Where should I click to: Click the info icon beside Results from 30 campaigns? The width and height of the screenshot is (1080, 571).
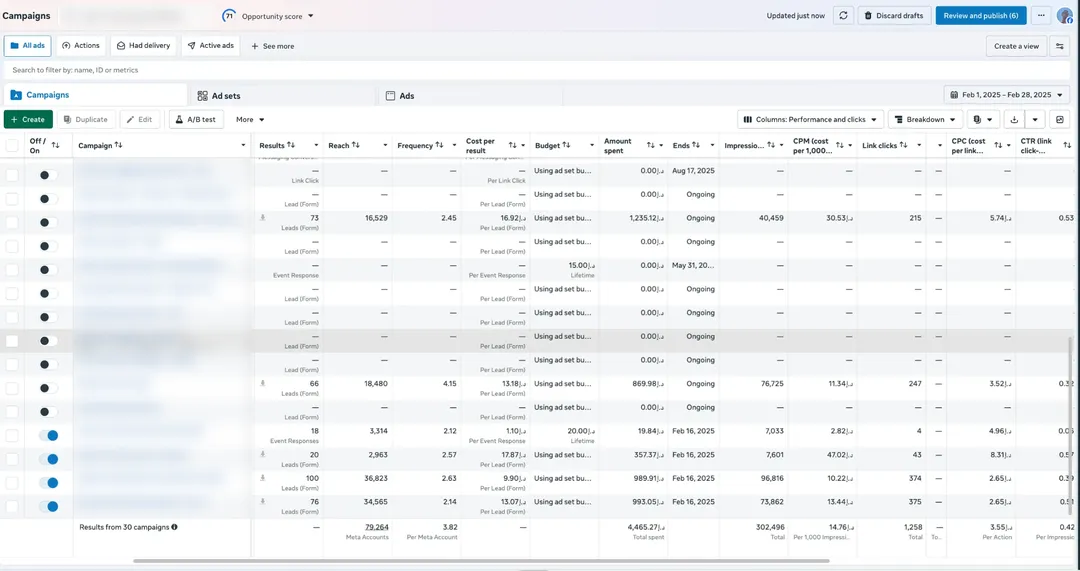click(174, 527)
